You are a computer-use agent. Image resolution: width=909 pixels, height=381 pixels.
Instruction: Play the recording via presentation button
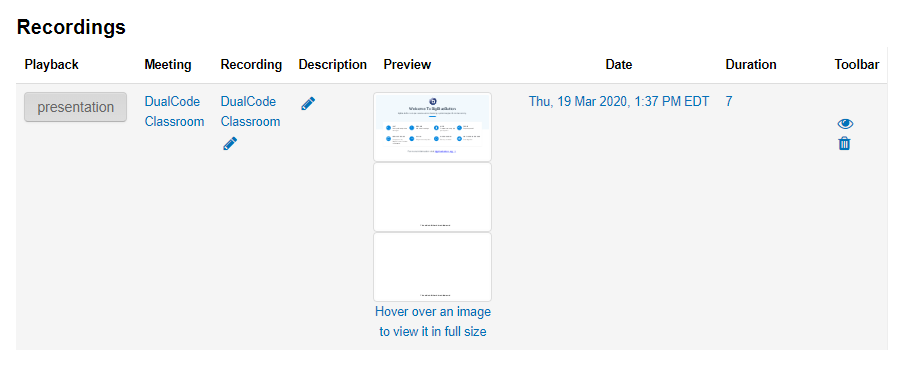pos(75,107)
